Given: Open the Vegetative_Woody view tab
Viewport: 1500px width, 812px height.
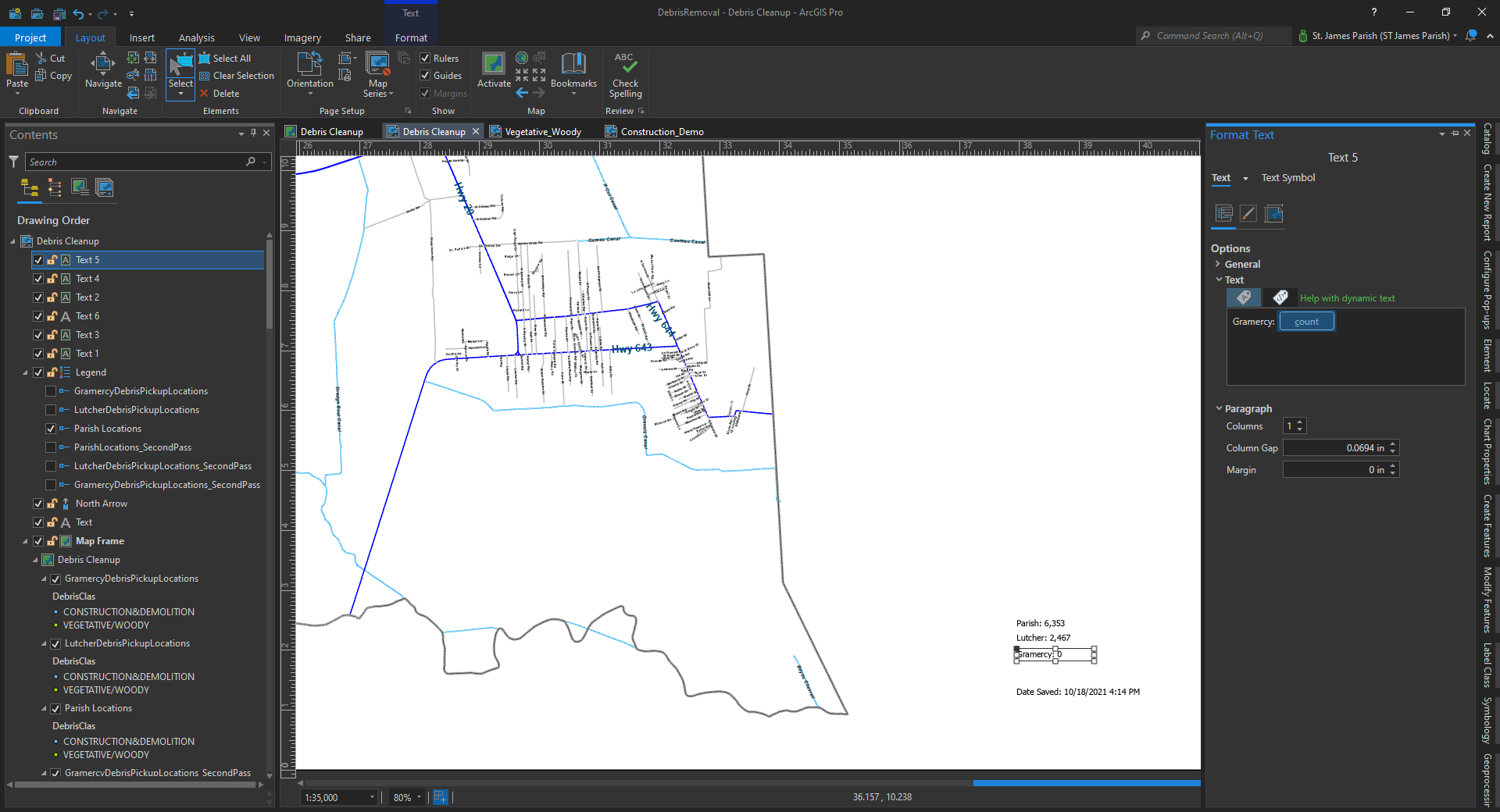Looking at the screenshot, I should tap(543, 132).
